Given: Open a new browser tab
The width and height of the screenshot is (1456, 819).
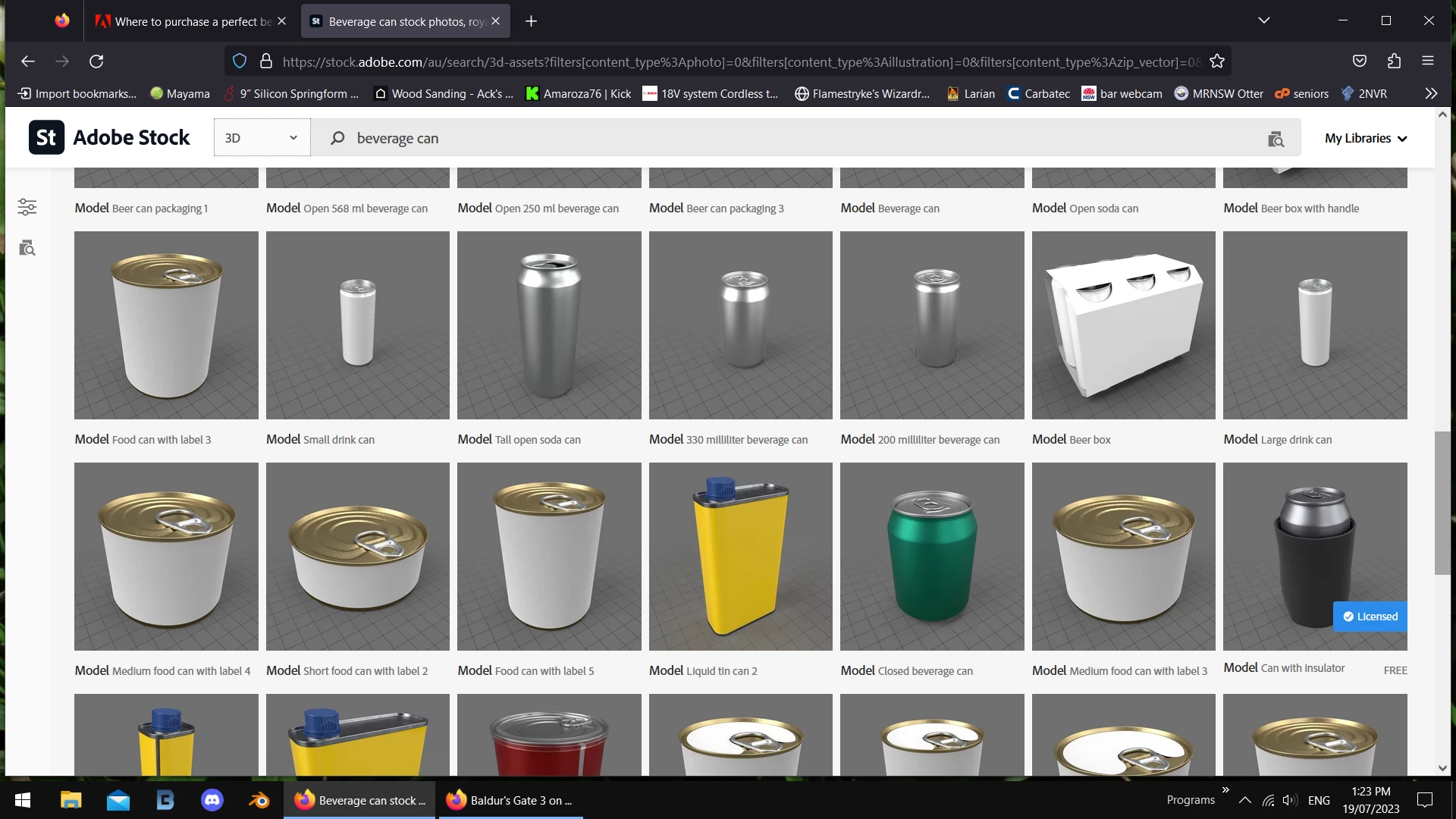Looking at the screenshot, I should [531, 21].
